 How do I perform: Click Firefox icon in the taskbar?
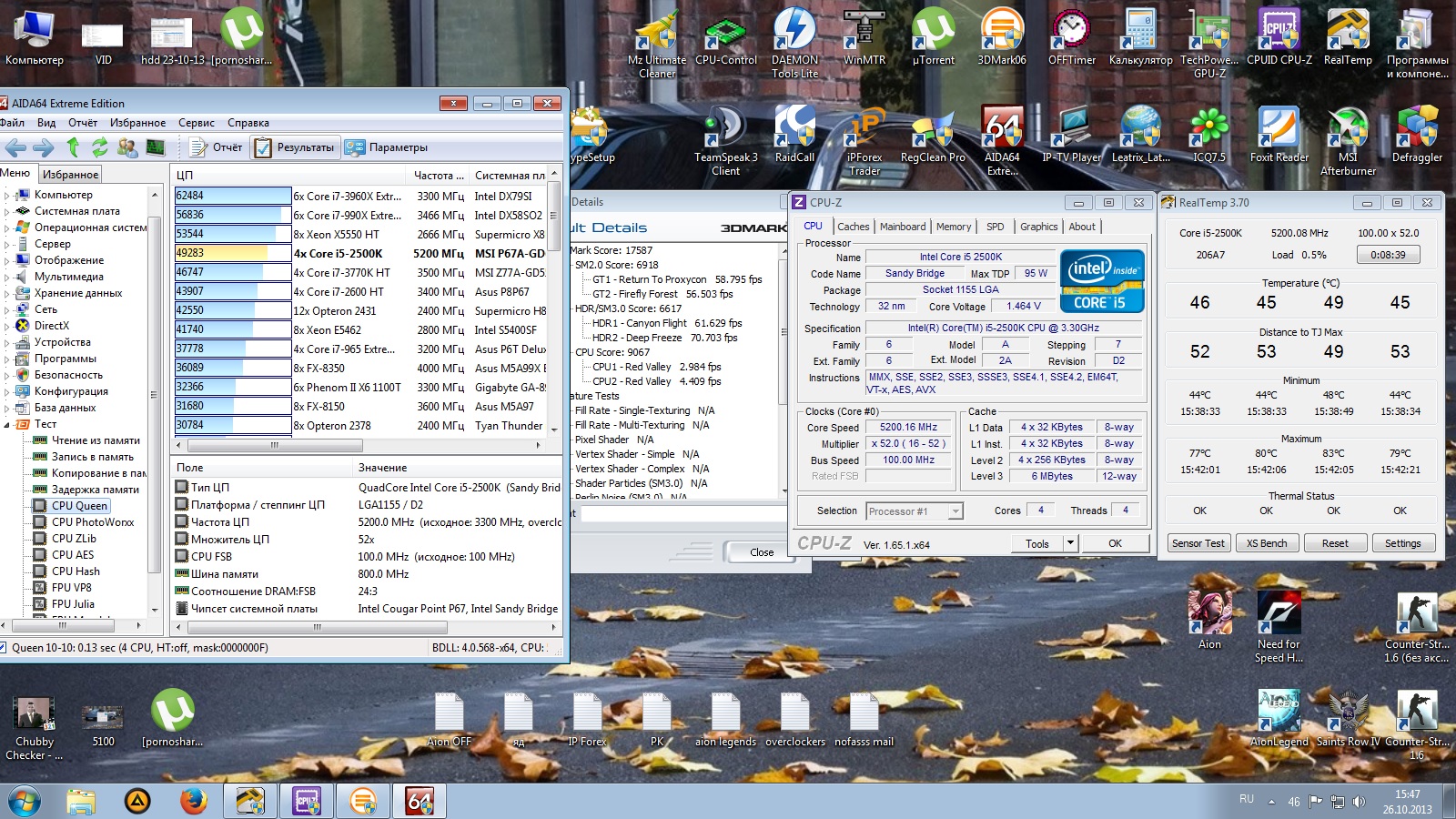pos(193,802)
